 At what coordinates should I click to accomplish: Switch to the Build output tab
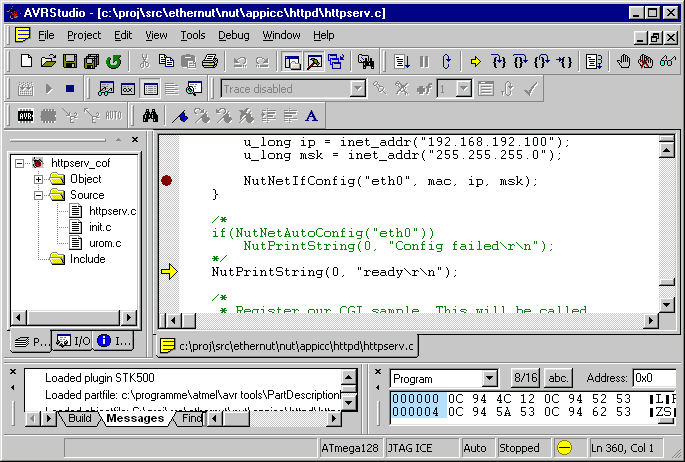80,418
